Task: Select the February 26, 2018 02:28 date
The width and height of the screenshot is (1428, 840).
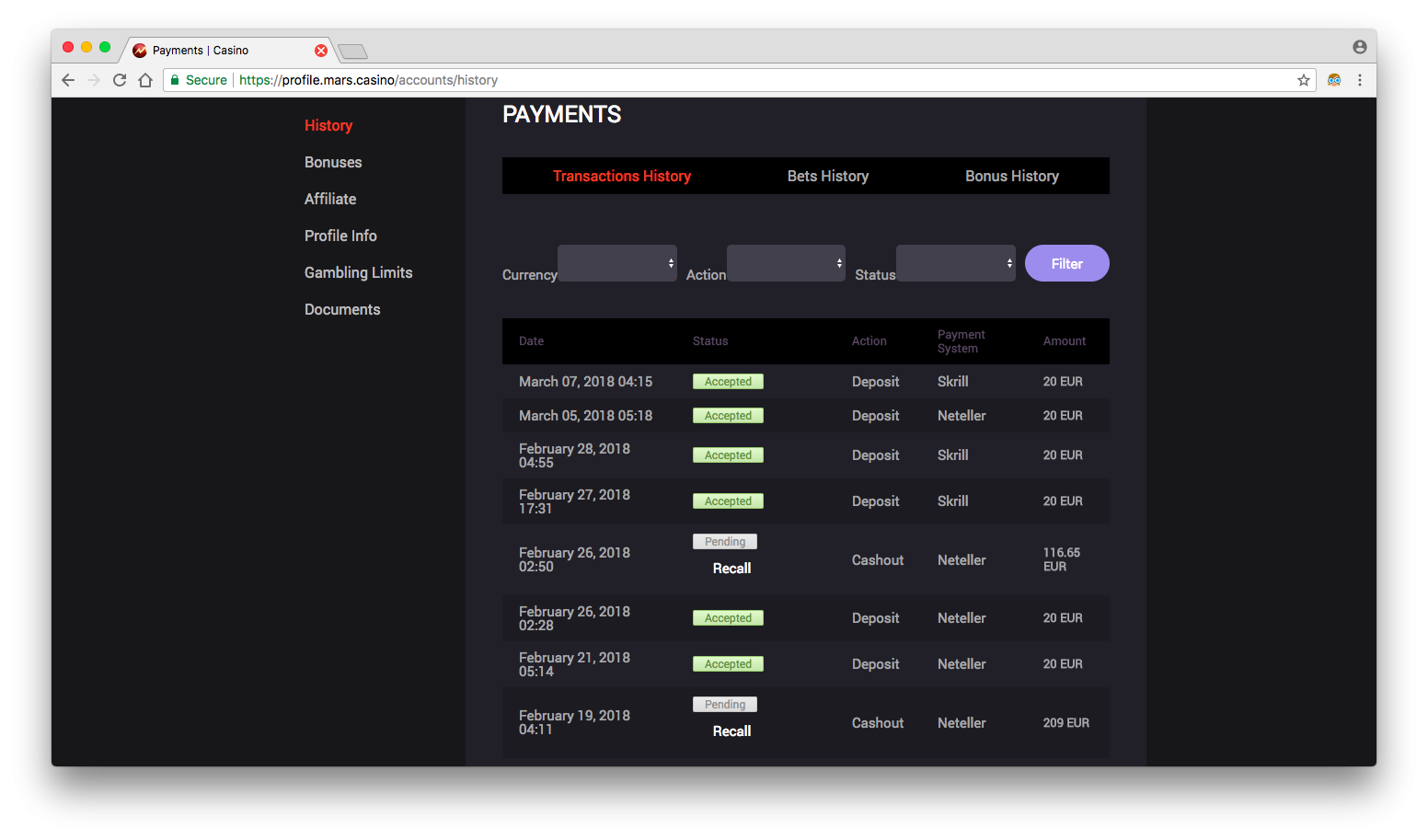Action: [x=574, y=618]
